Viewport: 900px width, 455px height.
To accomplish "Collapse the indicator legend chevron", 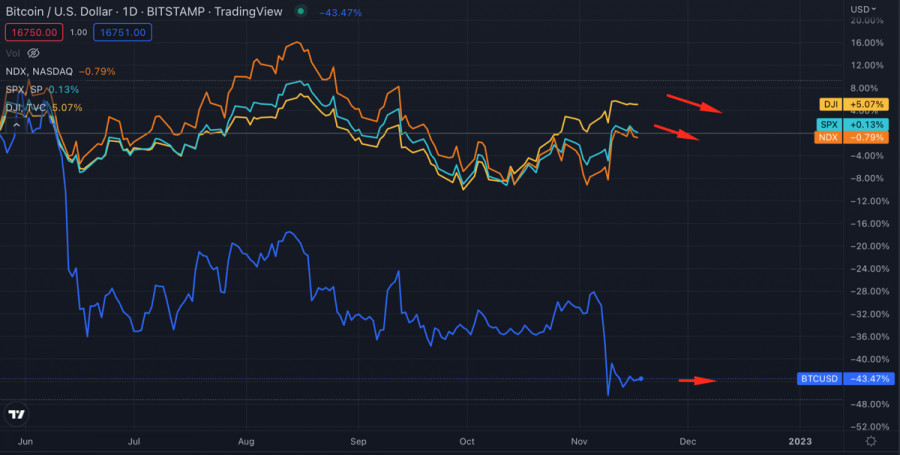I will [17, 125].
